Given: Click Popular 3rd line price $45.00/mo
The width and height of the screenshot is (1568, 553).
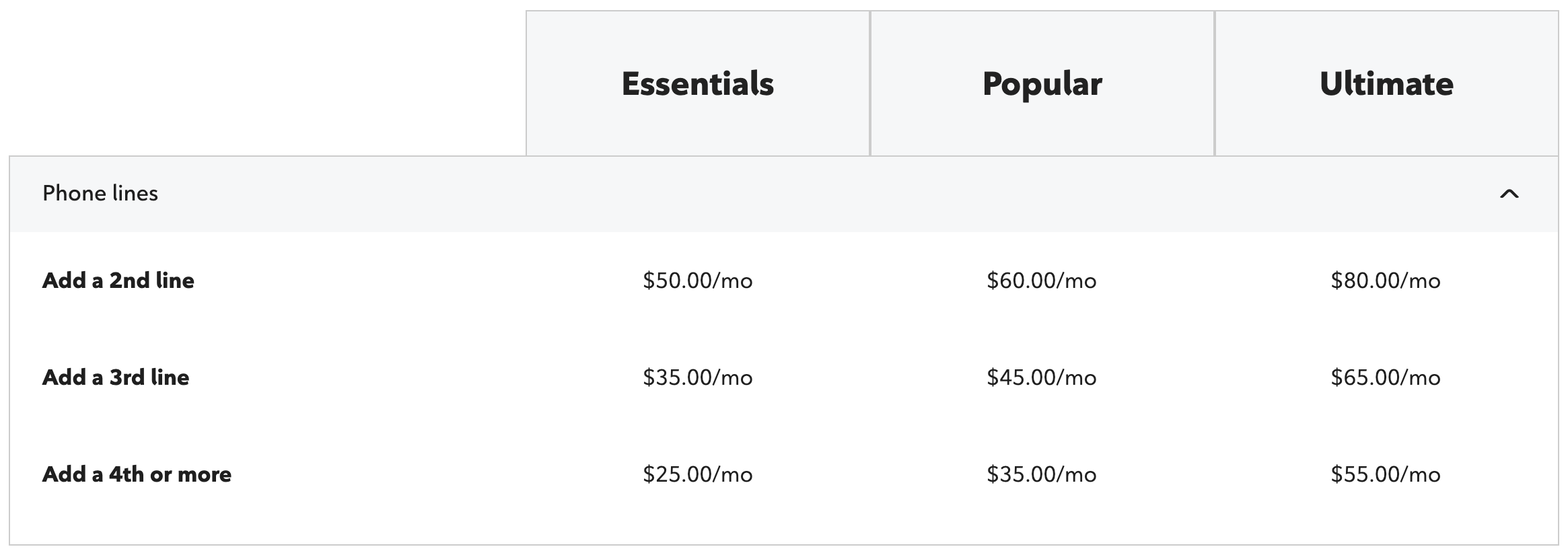Looking at the screenshot, I should [1042, 377].
